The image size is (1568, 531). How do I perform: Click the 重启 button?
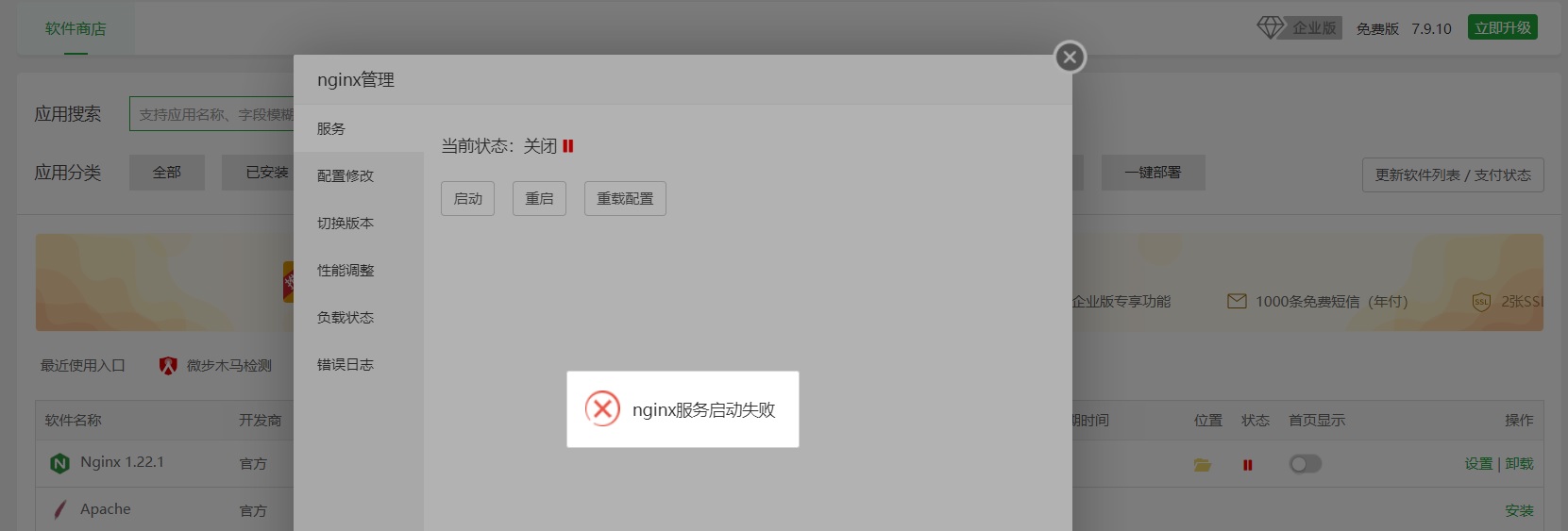[x=539, y=199]
